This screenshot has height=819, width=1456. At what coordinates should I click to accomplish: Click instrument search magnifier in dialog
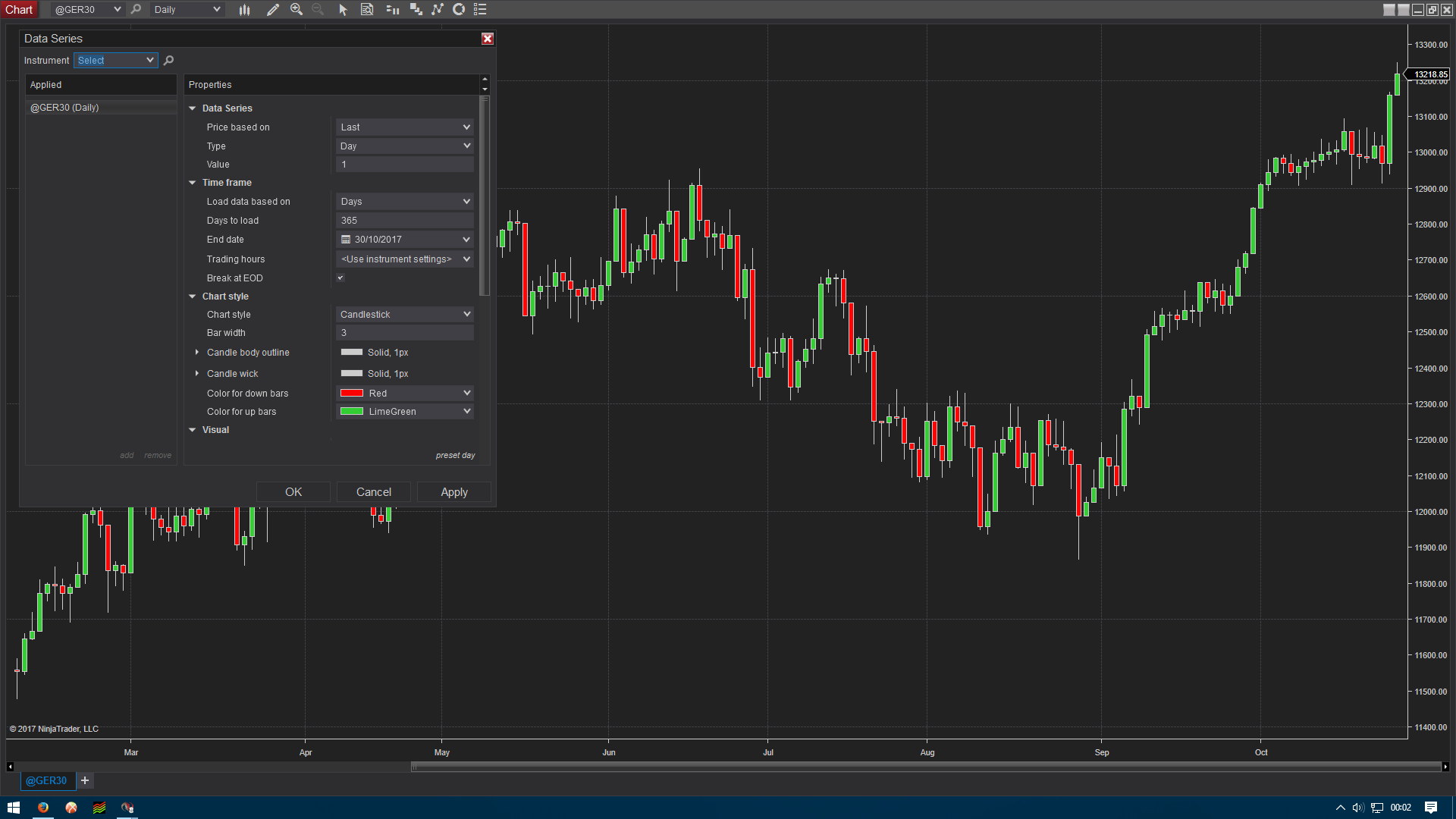click(169, 61)
